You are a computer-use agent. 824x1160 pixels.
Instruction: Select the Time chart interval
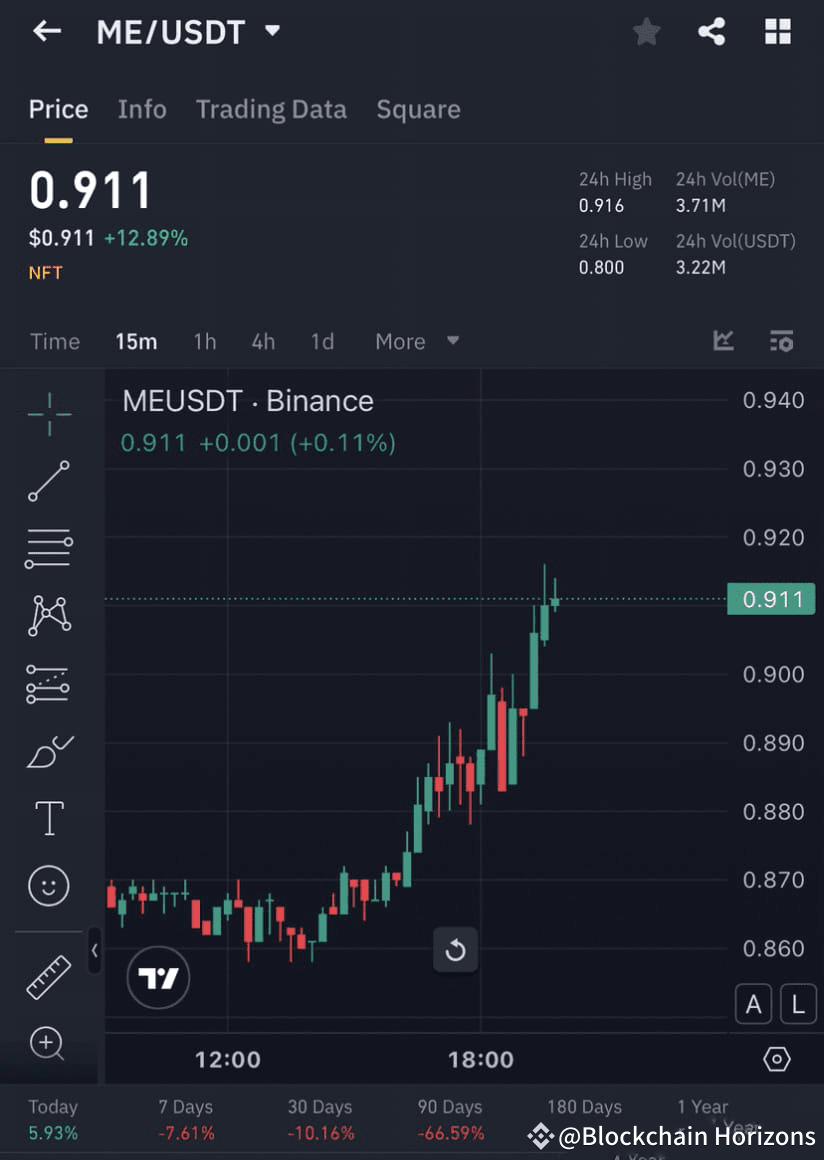[x=55, y=342]
